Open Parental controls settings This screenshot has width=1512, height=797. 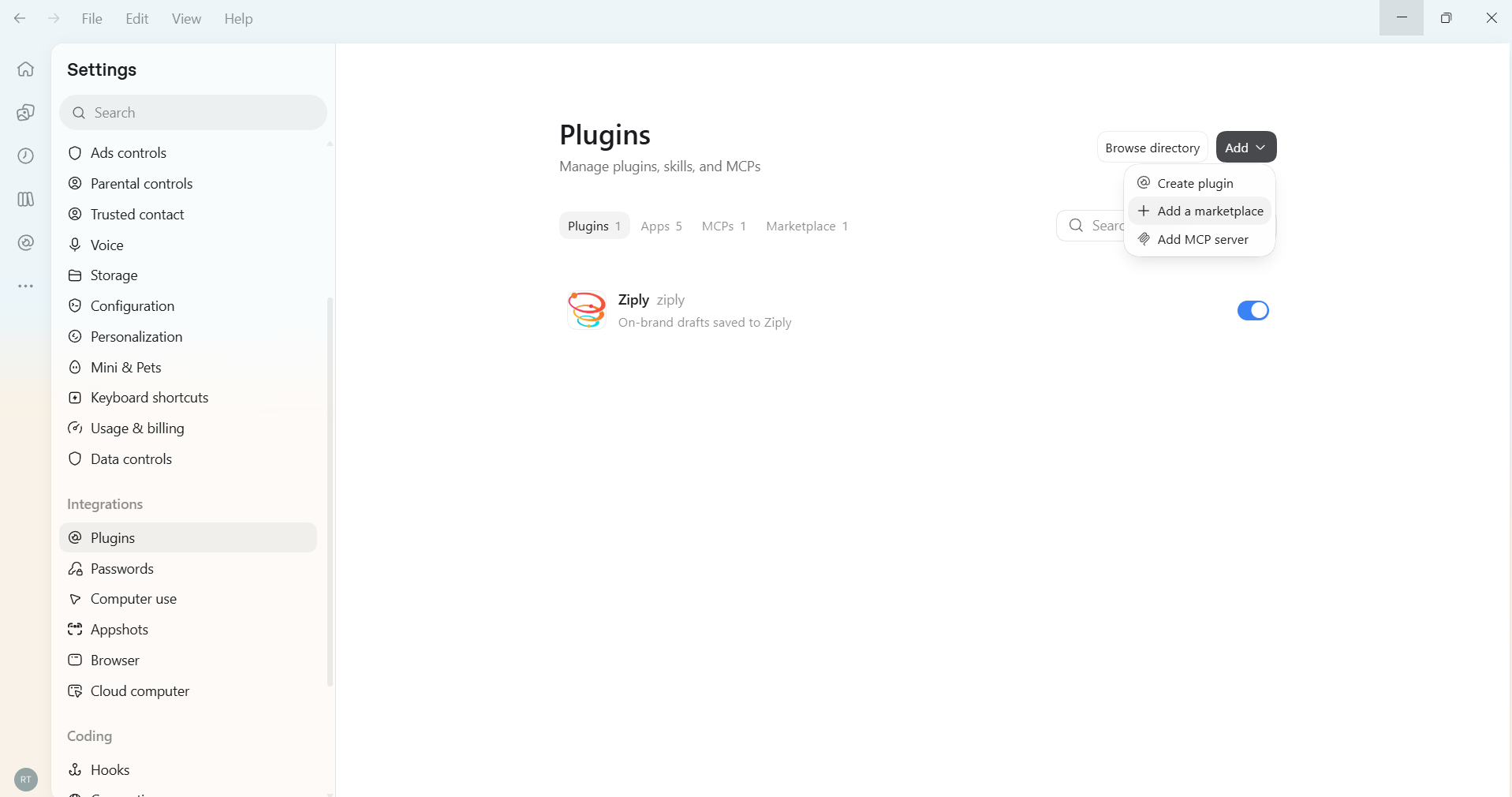pyautogui.click(x=188, y=183)
